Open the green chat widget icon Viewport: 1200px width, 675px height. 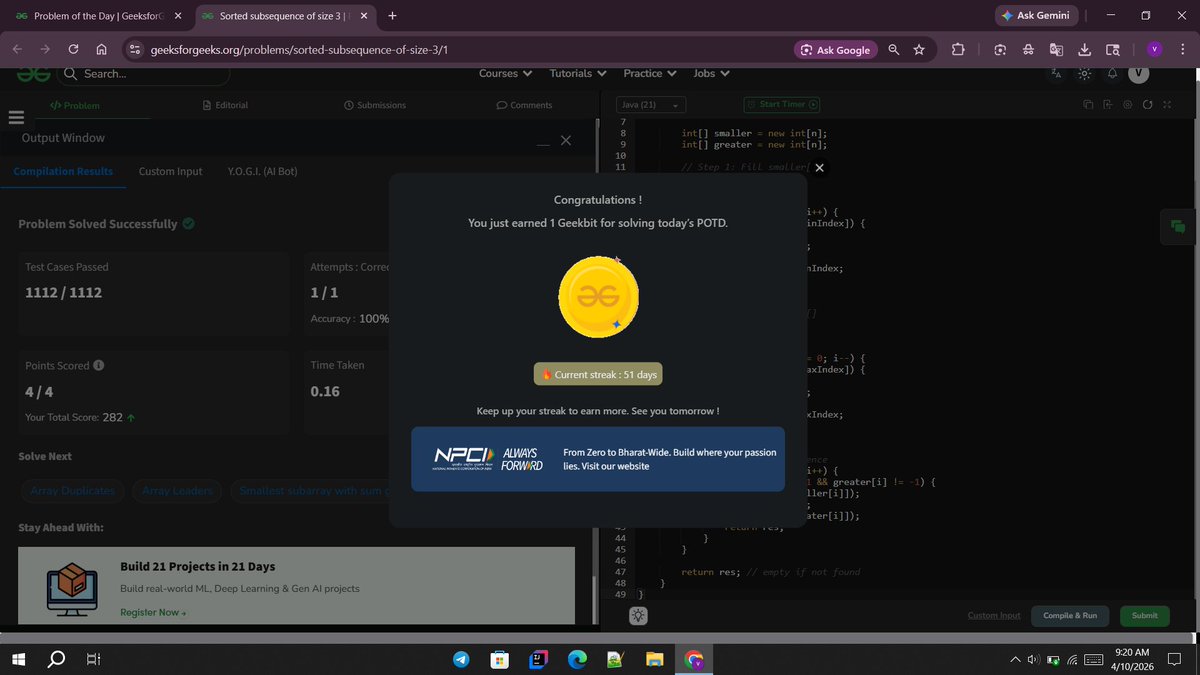1178,226
